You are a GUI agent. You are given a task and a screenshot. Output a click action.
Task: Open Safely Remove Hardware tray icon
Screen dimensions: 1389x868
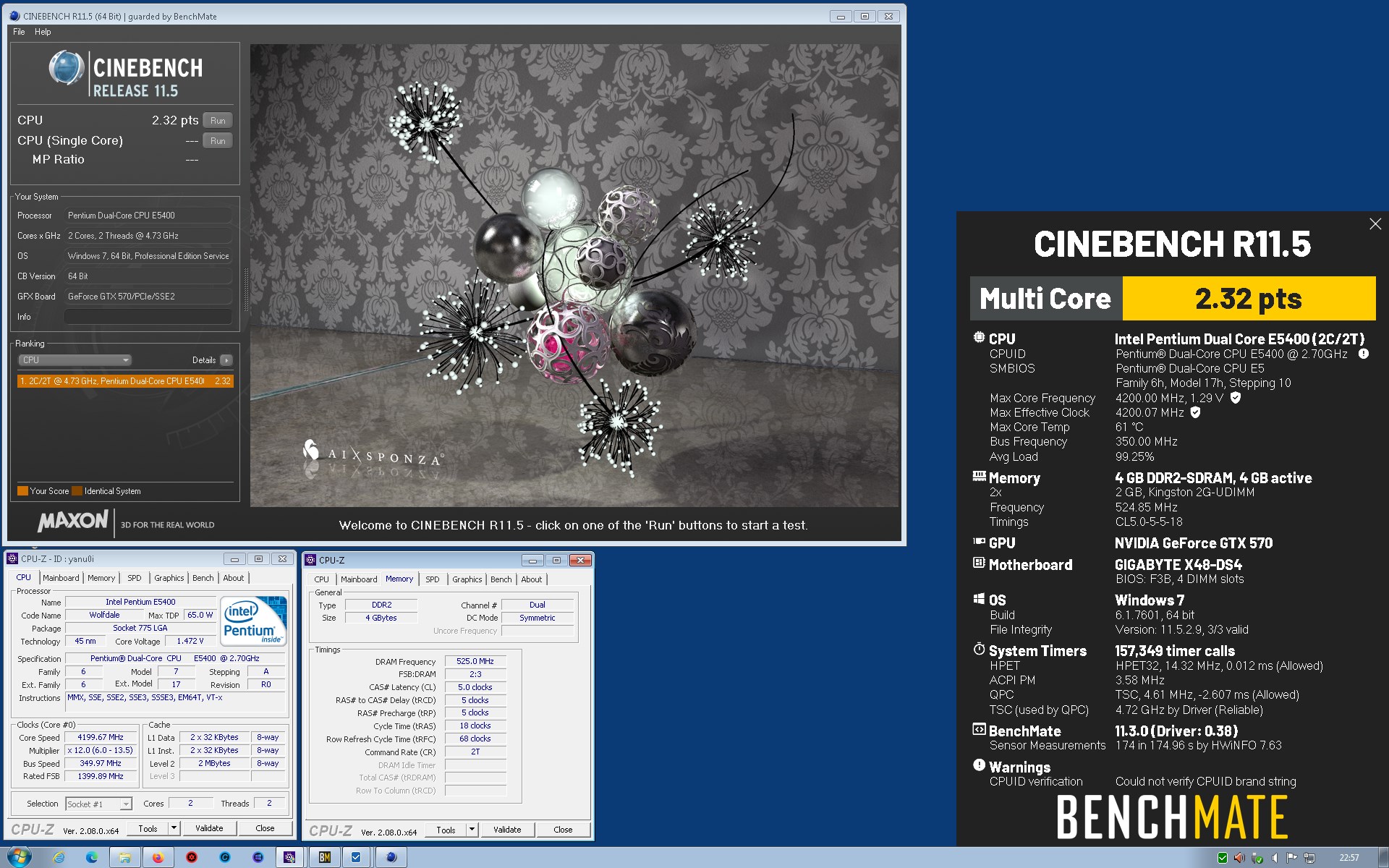point(1257,858)
